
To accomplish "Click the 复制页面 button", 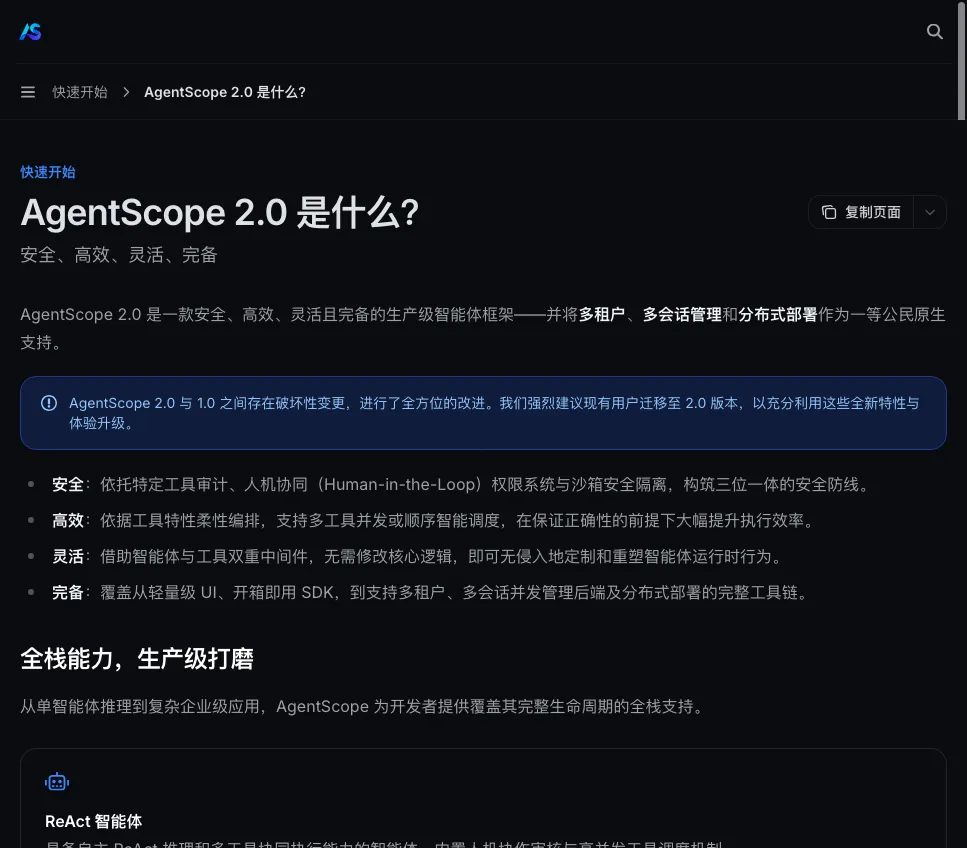I will (861, 212).
